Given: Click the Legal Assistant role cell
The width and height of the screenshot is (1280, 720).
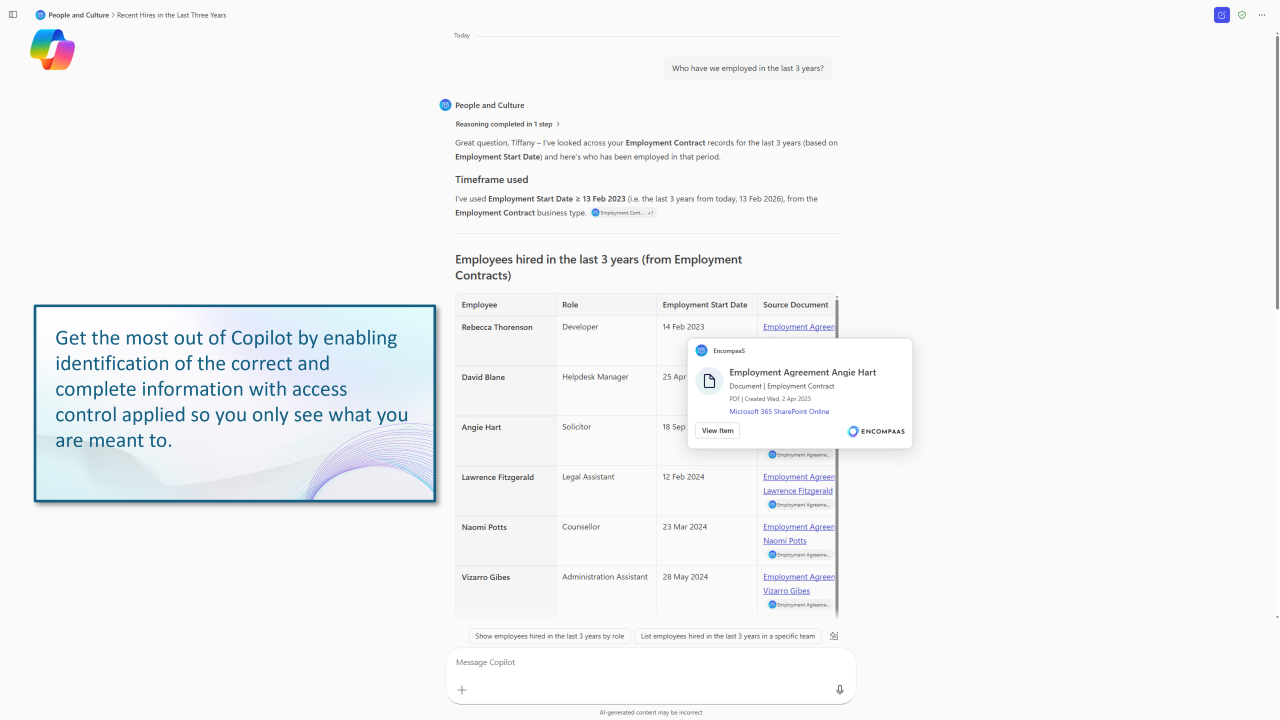Looking at the screenshot, I should coord(606,491).
